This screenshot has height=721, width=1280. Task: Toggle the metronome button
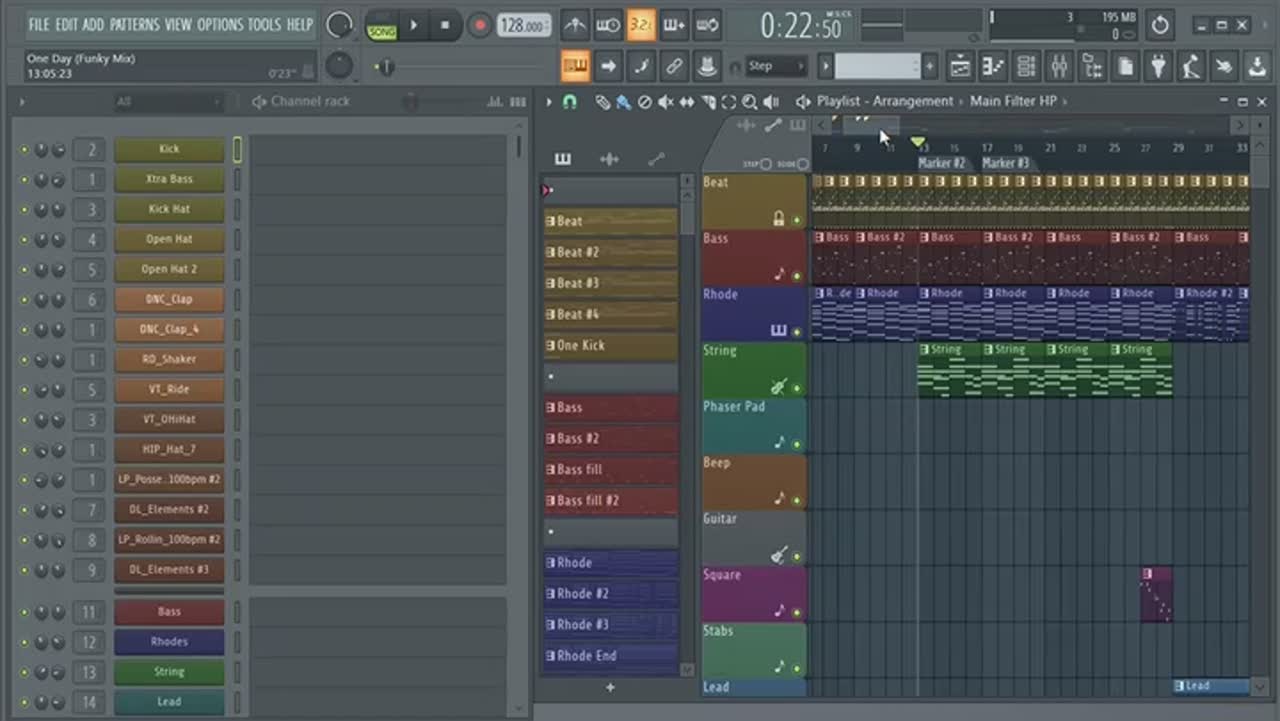[x=575, y=25]
